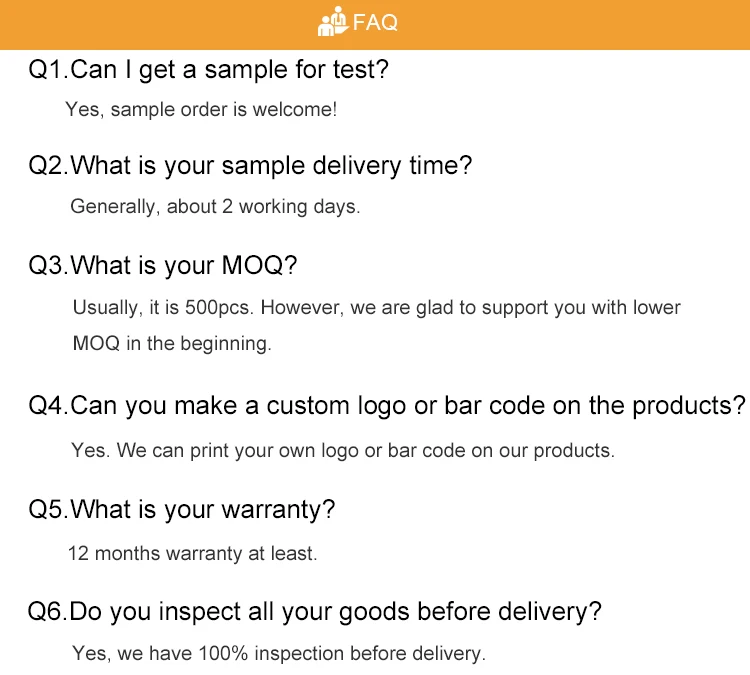Image resolution: width=750 pixels, height=675 pixels.
Task: Click the 'Q5.' question number label
Action: pyautogui.click(x=48, y=509)
